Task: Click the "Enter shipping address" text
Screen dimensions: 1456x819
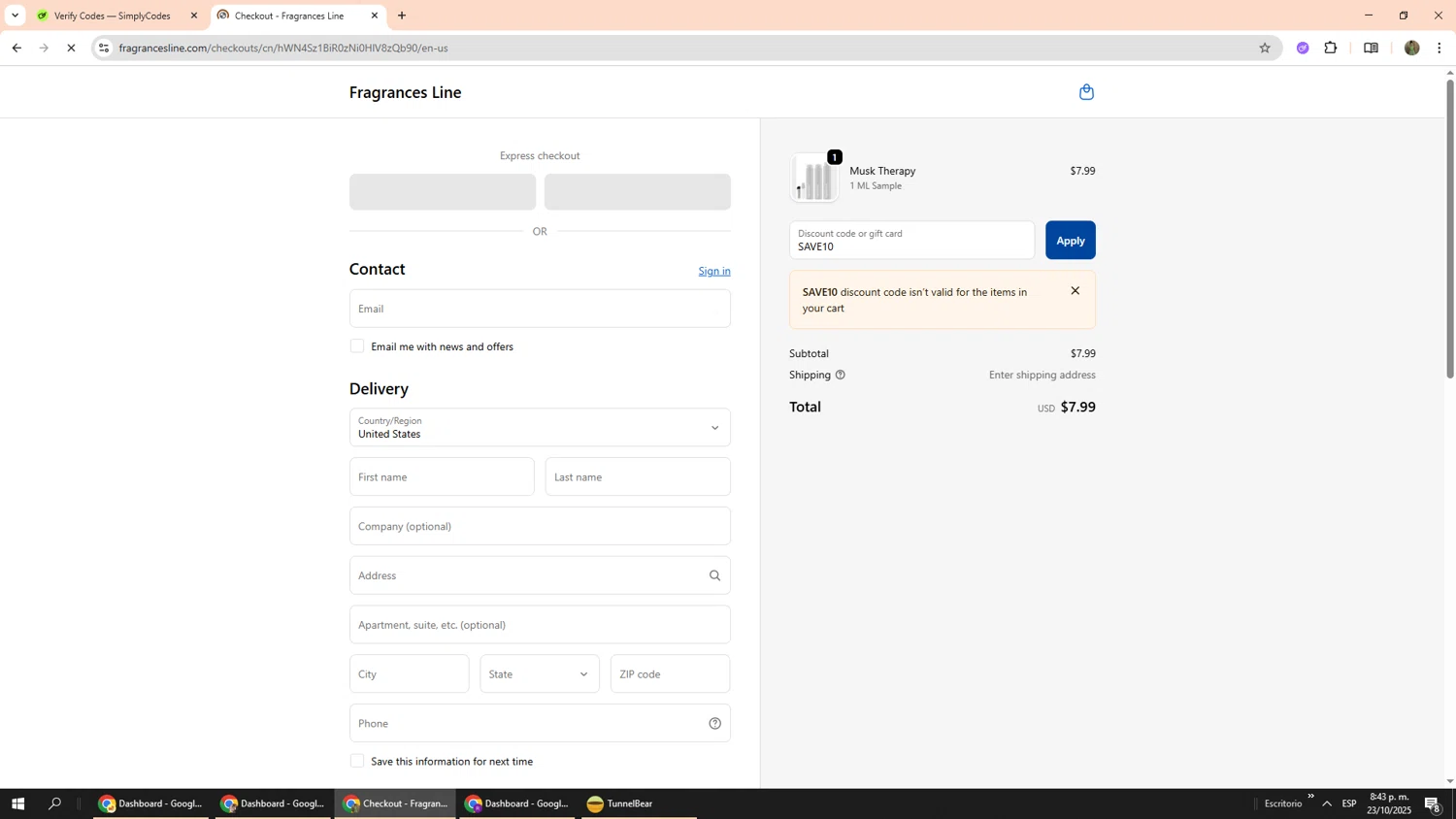Action: click(1042, 375)
